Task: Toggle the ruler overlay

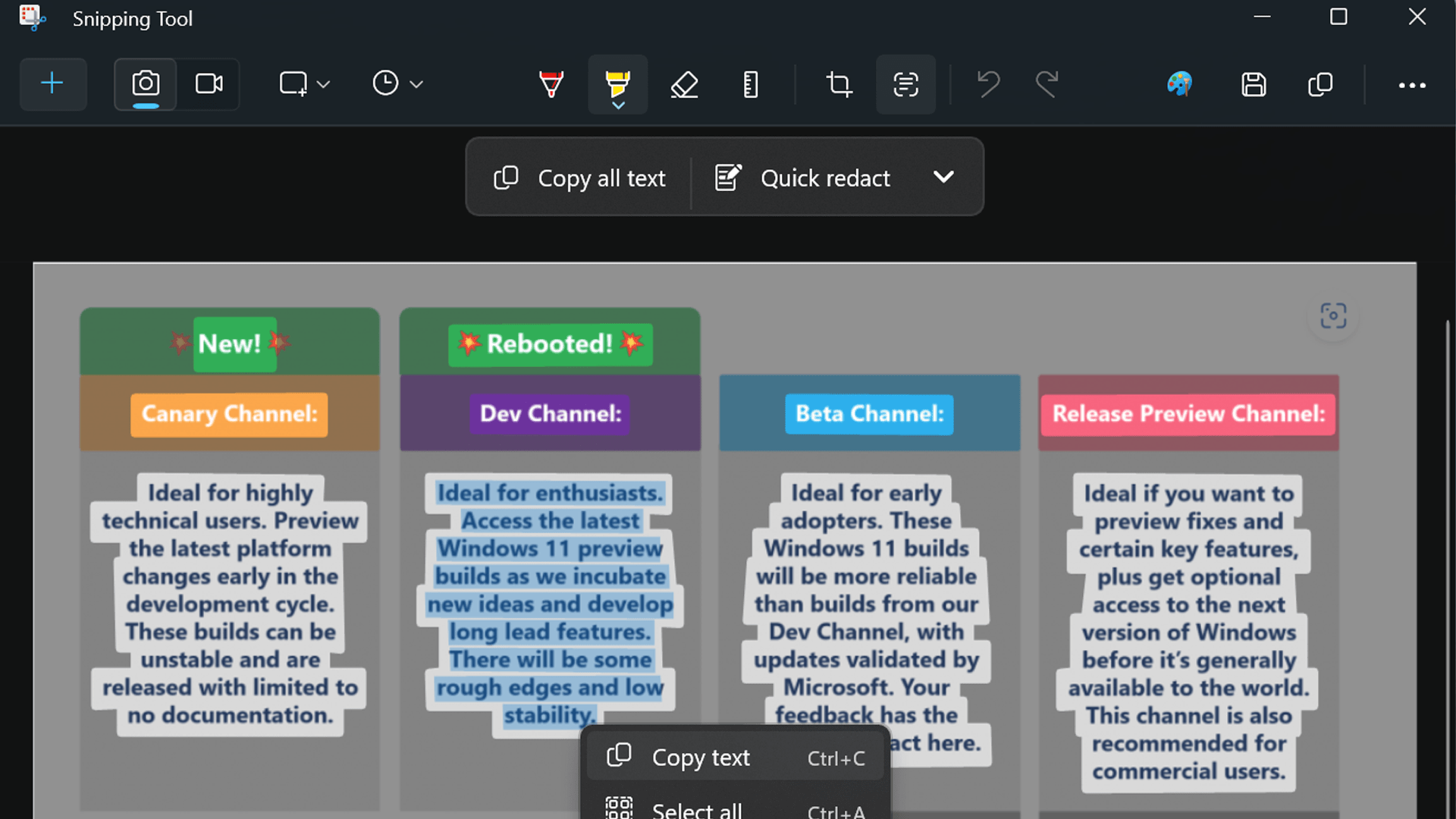Action: click(751, 84)
